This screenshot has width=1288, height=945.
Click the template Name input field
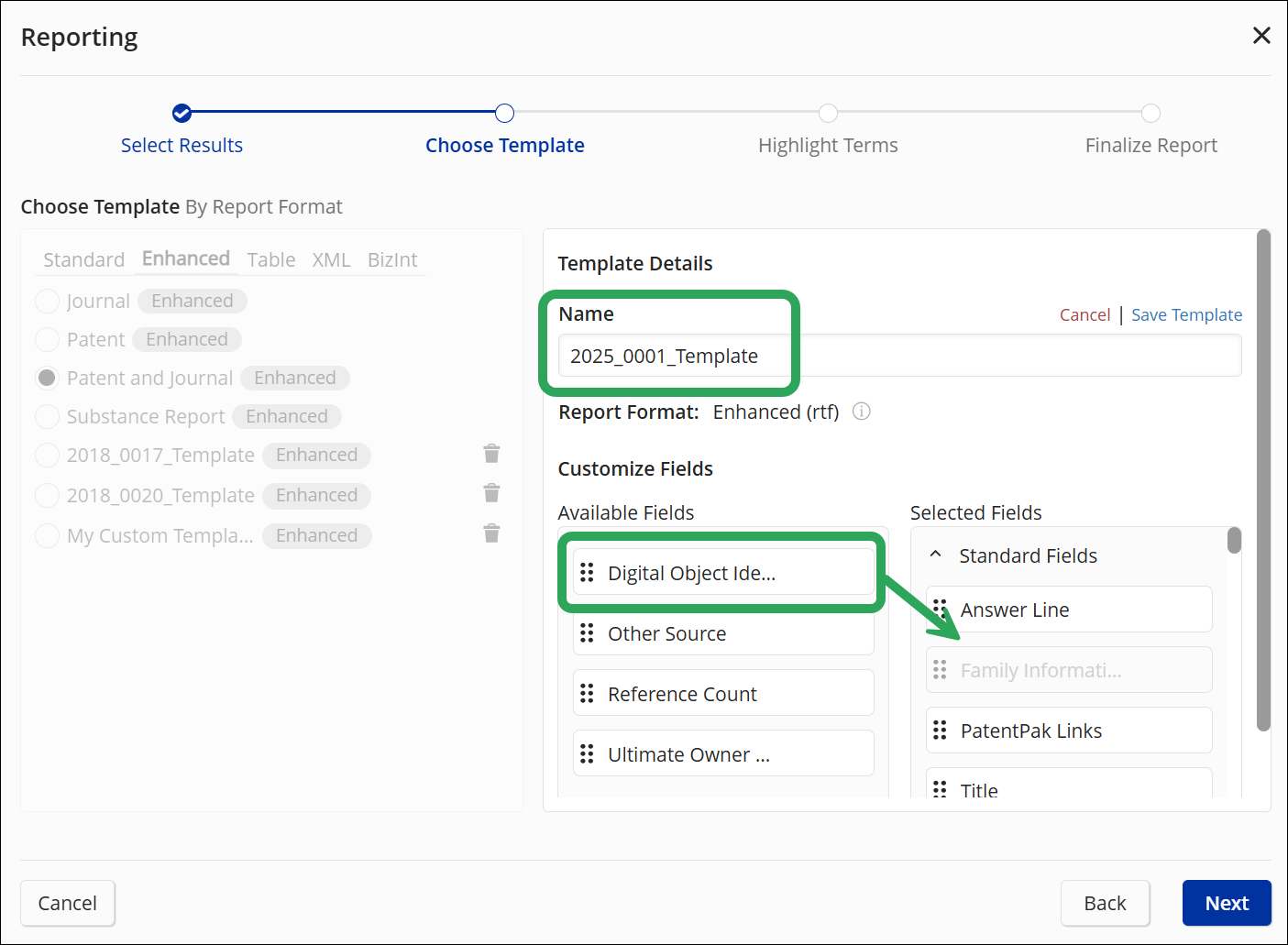click(899, 356)
